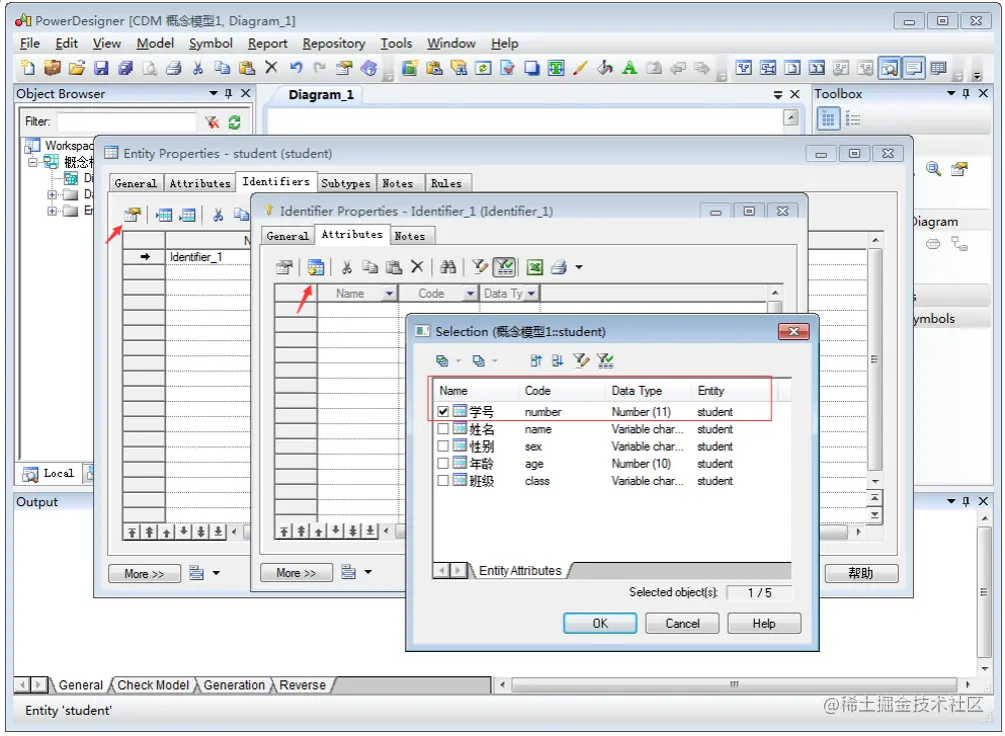Click the Toolbox magnifier zoom tool icon
Viewport: 1005px width, 736px height.
[x=933, y=169]
